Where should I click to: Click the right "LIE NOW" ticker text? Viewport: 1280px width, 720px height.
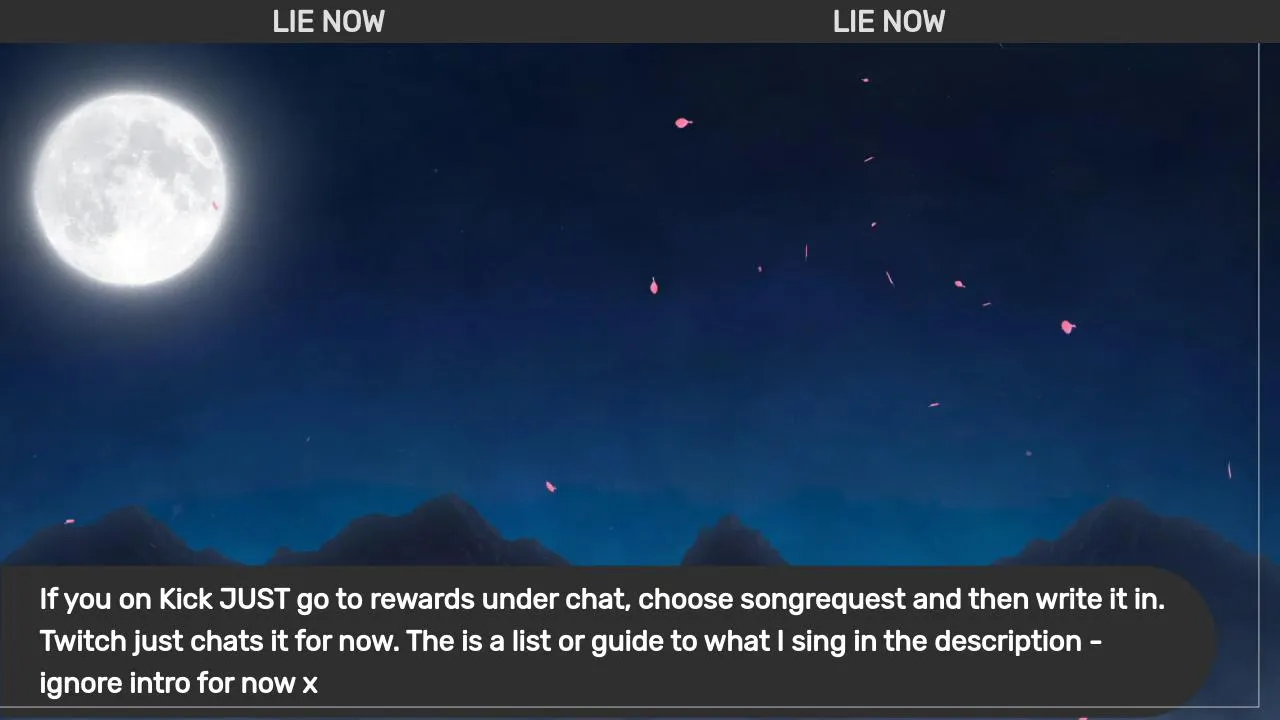point(889,21)
